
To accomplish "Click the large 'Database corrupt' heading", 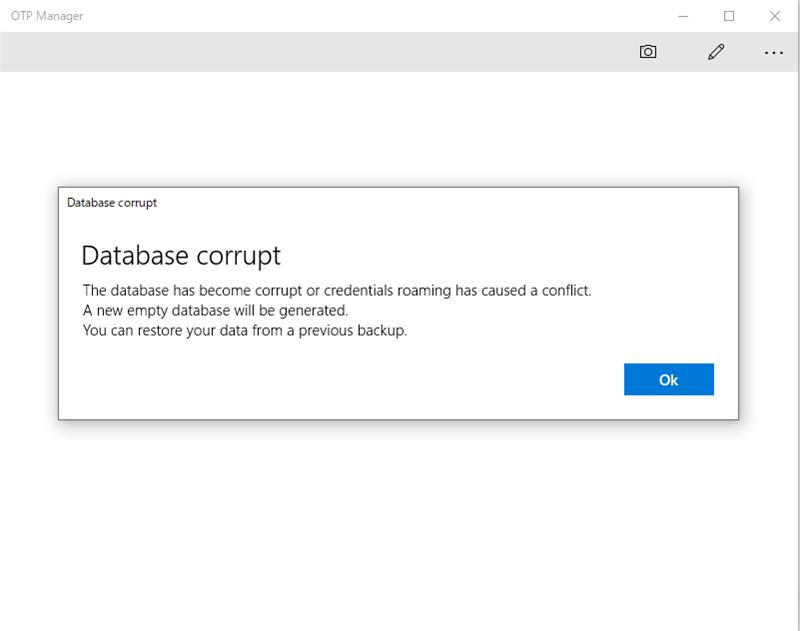I will pyautogui.click(x=181, y=255).
